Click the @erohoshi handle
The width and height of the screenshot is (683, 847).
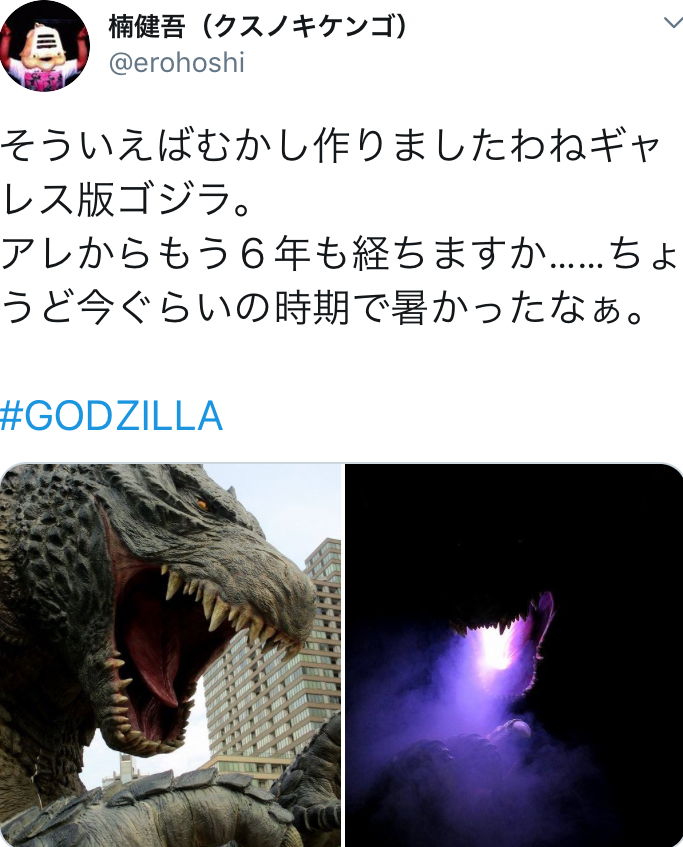click(177, 63)
